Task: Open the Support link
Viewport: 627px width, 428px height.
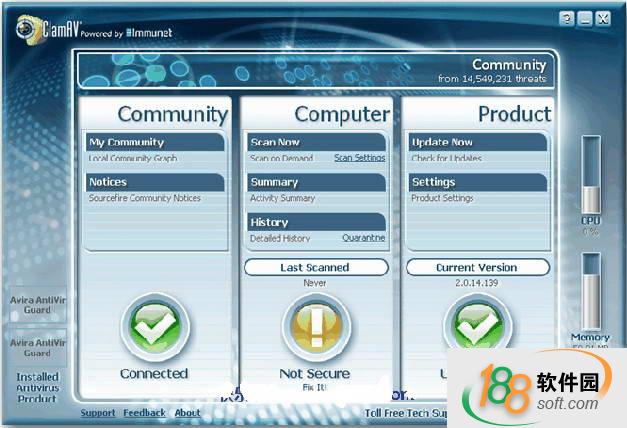Action: pos(98,413)
